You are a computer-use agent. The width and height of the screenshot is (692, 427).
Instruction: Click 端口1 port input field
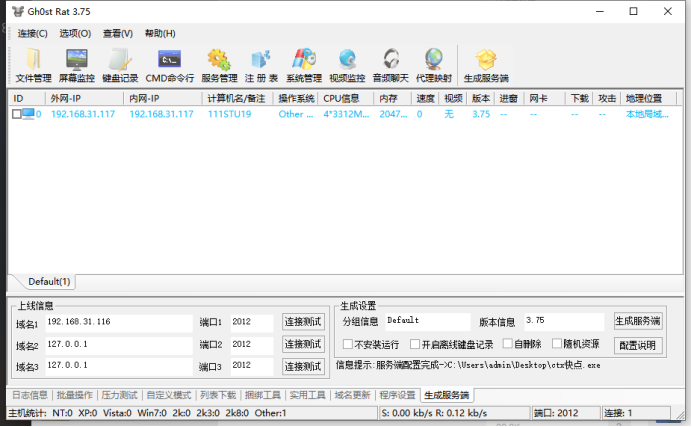pos(252,322)
